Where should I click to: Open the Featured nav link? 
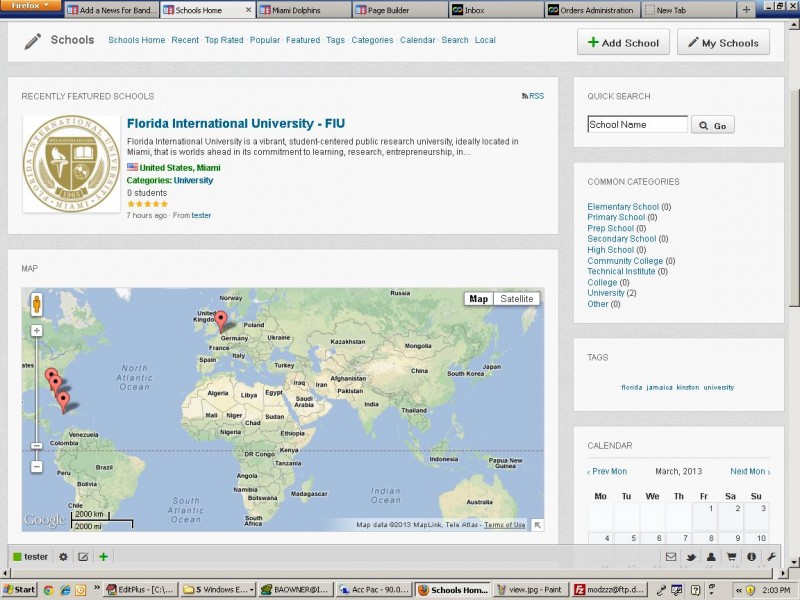[x=303, y=40]
